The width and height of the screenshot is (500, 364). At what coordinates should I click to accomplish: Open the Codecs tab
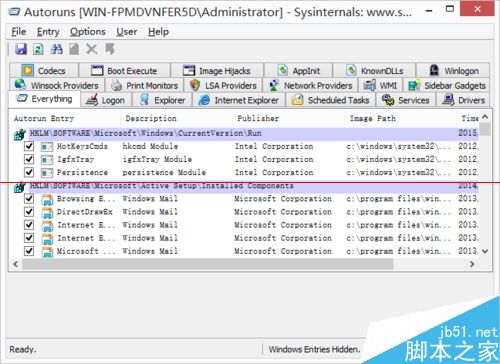coord(44,71)
